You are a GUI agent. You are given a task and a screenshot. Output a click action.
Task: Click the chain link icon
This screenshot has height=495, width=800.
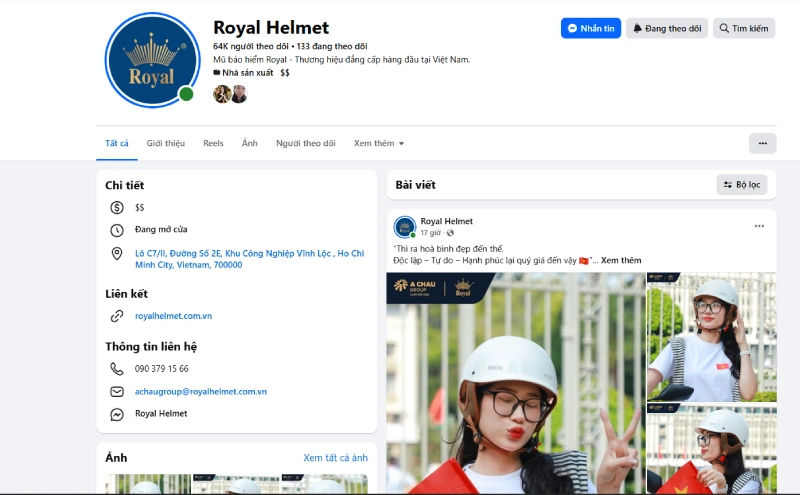(x=117, y=316)
